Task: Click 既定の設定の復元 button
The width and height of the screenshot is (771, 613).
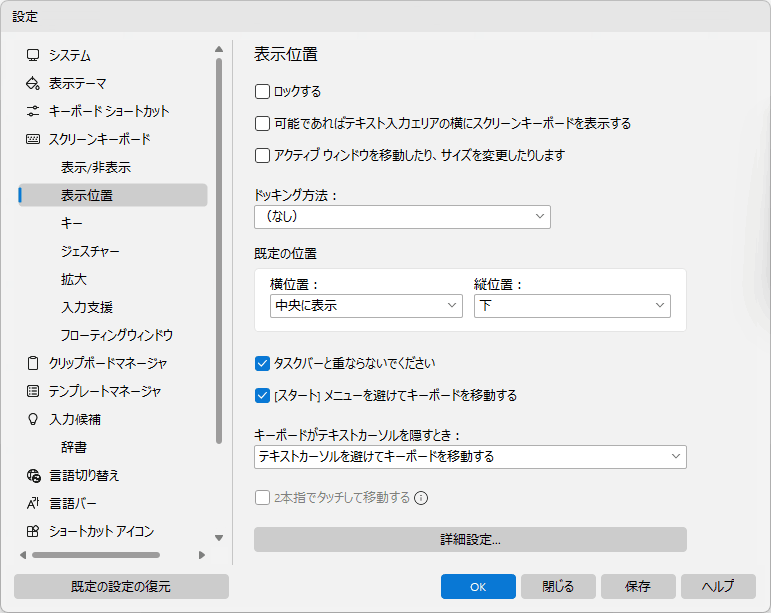Action: pos(121,586)
